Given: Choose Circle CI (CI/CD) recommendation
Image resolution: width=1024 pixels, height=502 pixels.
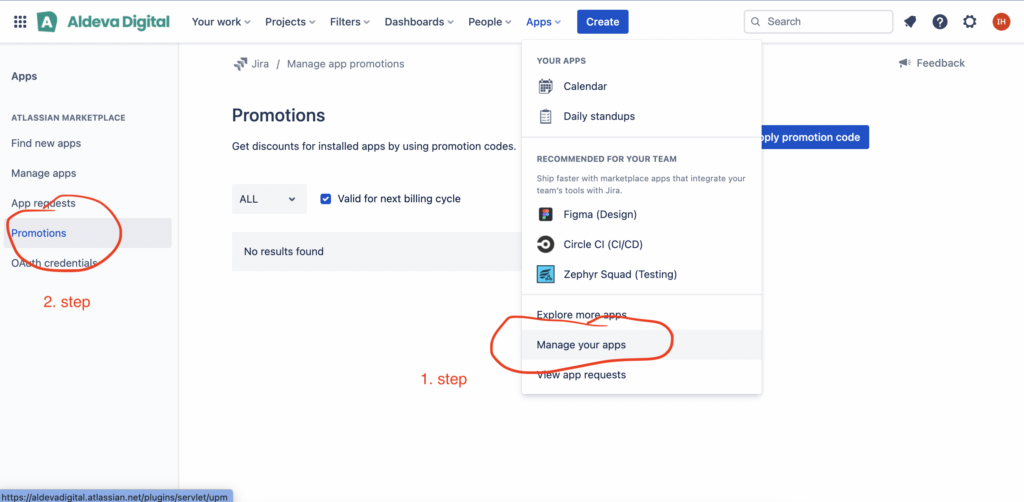Looking at the screenshot, I should pyautogui.click(x=641, y=244).
